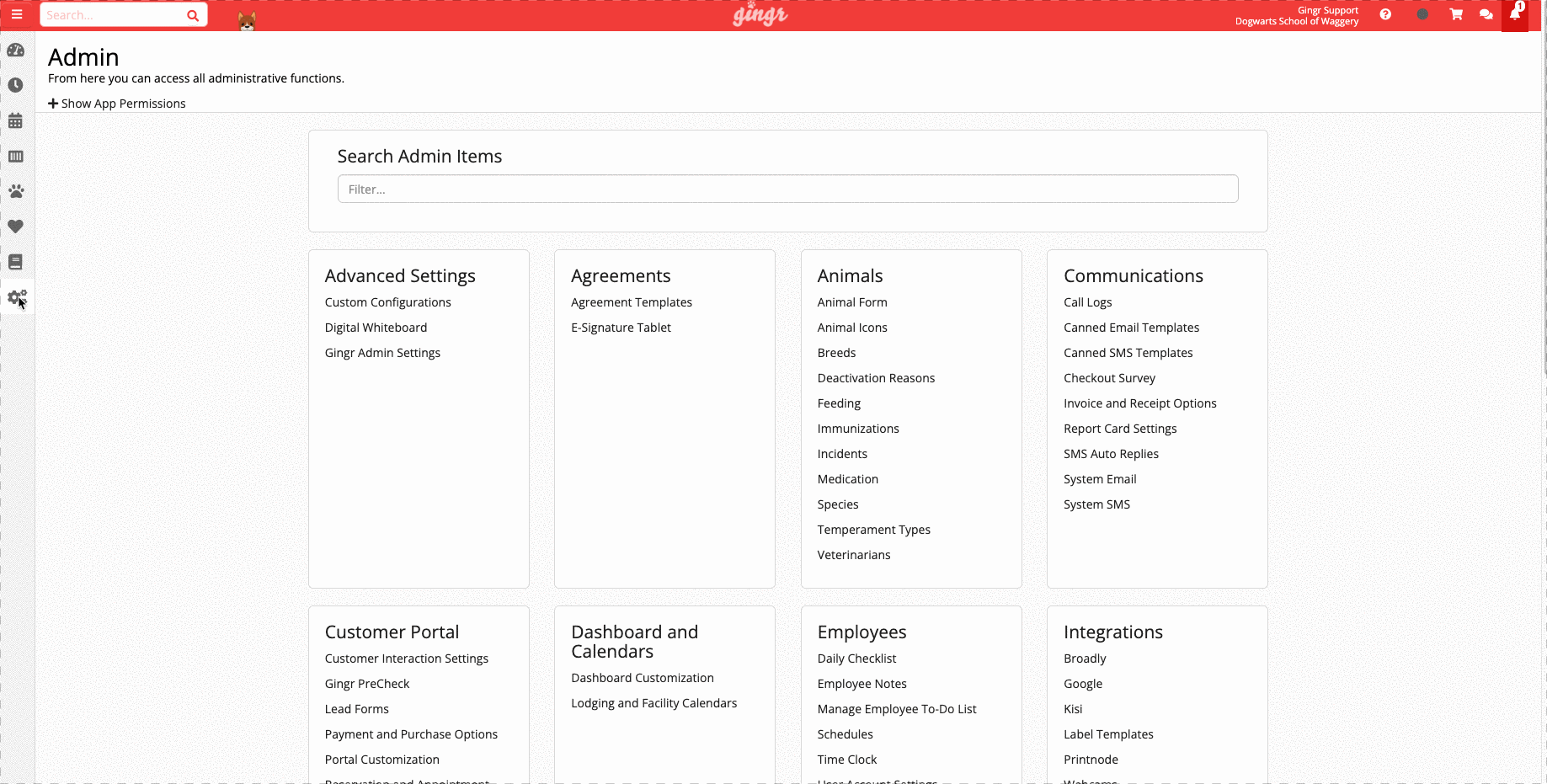Open Portal Customization
Screen dimensions: 1547x784
tap(382, 760)
